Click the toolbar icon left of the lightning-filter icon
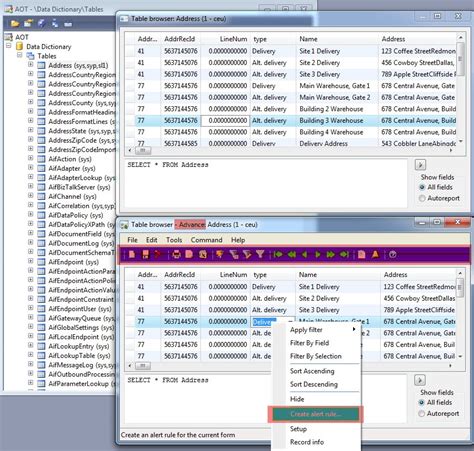The height and width of the screenshot is (451, 474). (202, 255)
